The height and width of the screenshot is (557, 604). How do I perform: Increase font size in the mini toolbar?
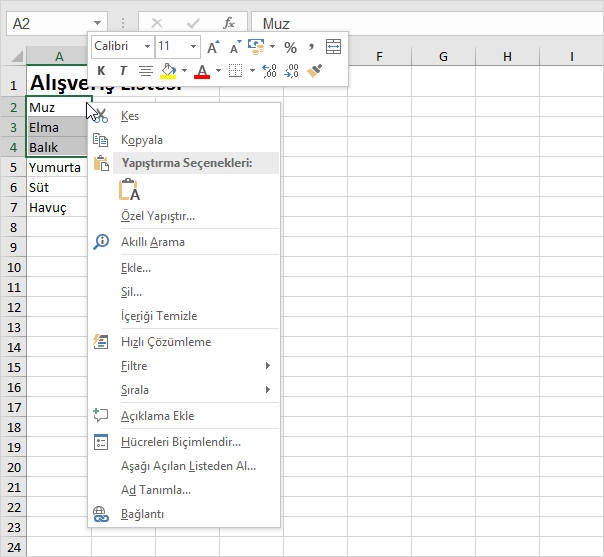(x=213, y=47)
